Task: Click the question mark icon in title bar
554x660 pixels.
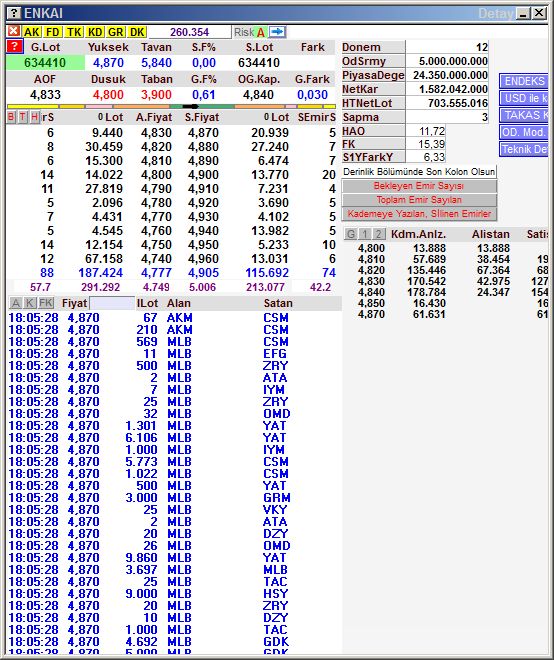Action: click(14, 13)
